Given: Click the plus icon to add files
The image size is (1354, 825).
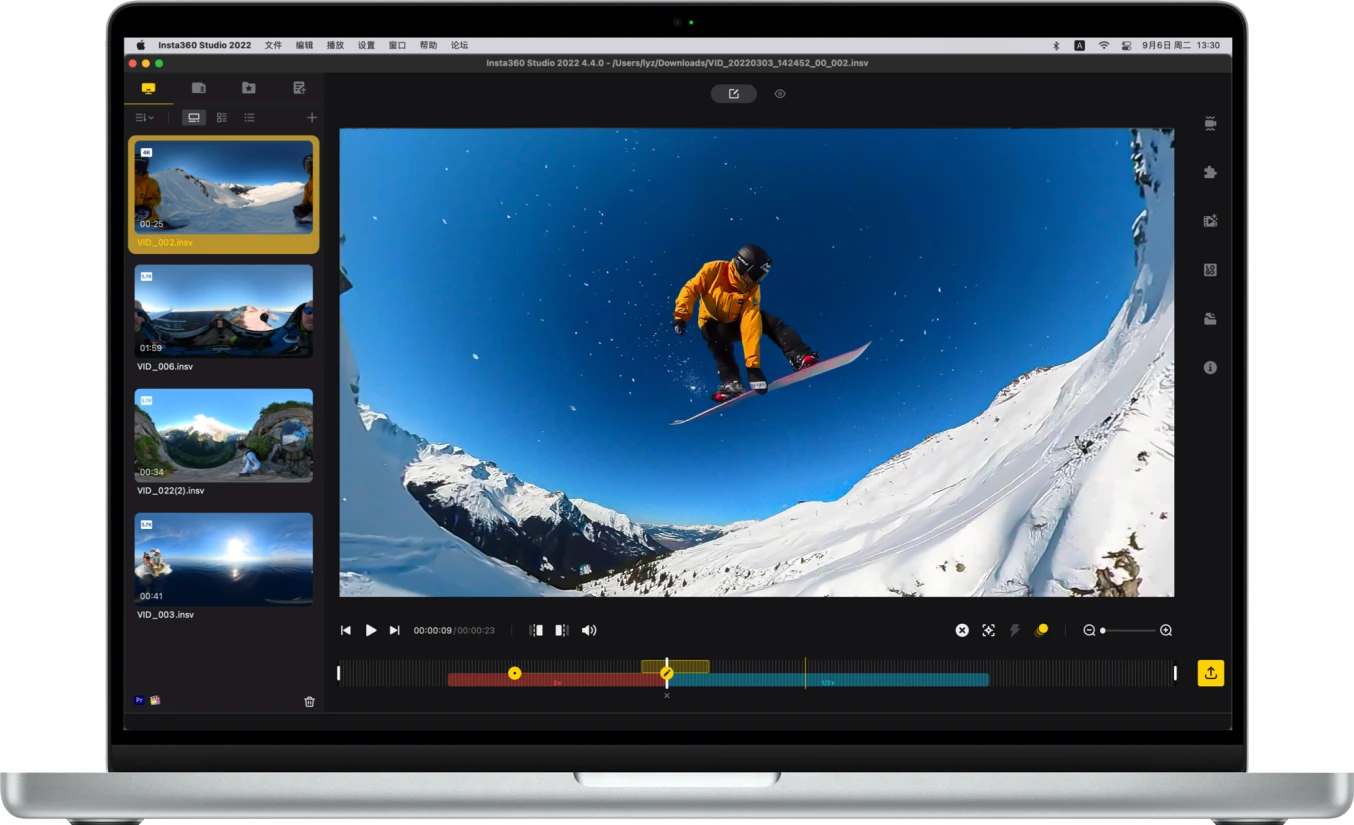Looking at the screenshot, I should tap(312, 118).
